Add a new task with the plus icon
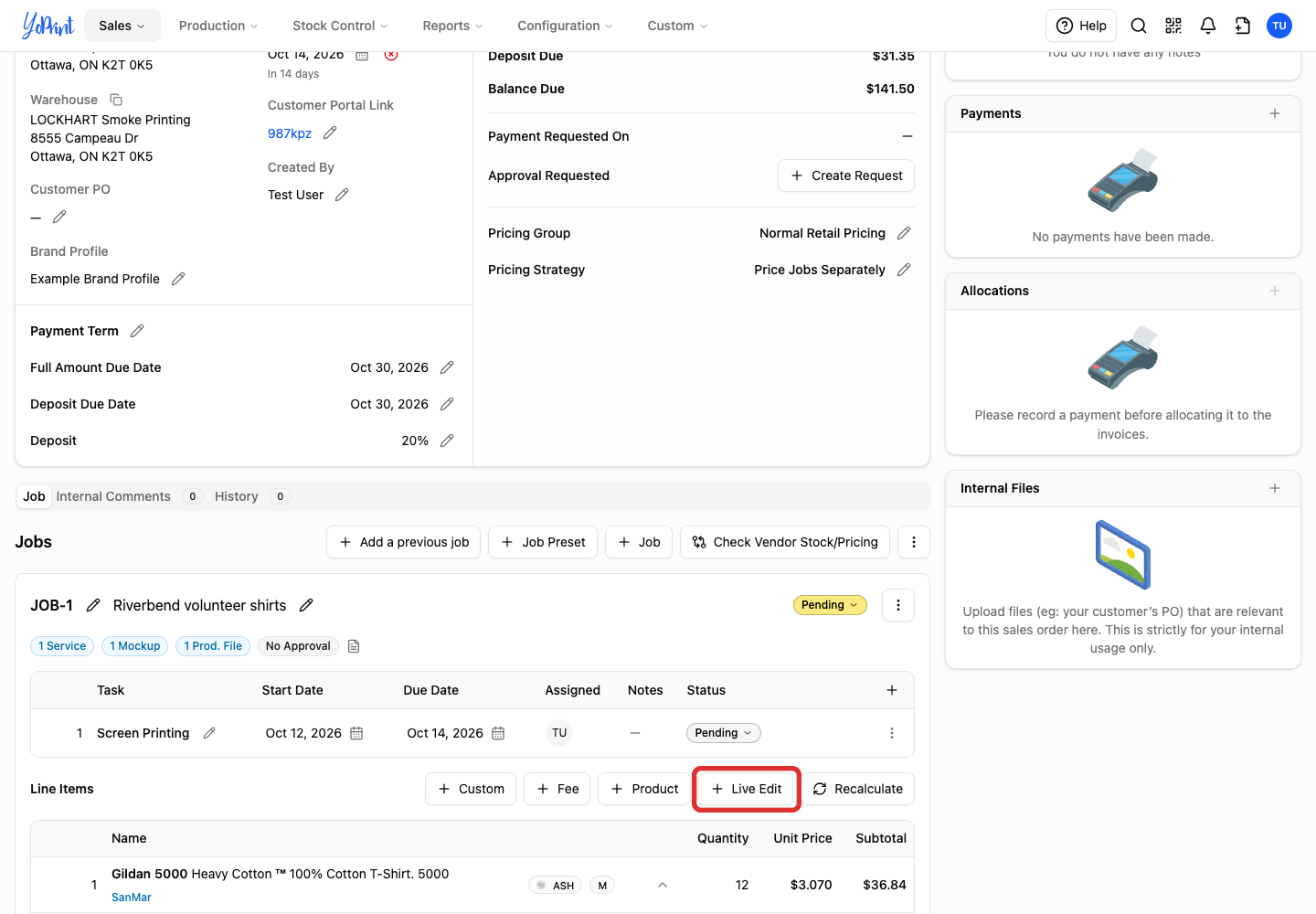This screenshot has width=1316, height=914. tap(892, 690)
